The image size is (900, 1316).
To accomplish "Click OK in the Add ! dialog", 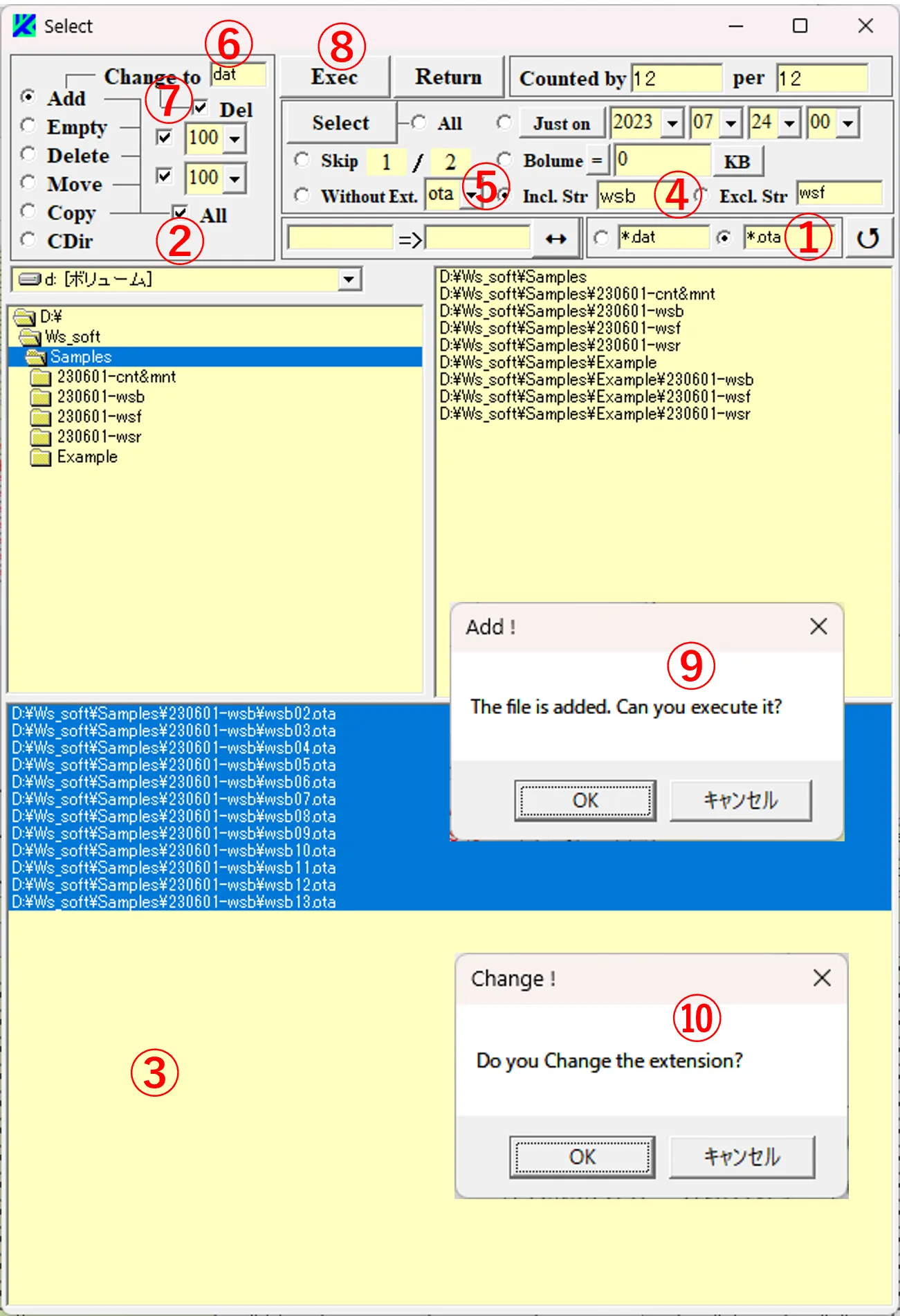I will pos(585,801).
